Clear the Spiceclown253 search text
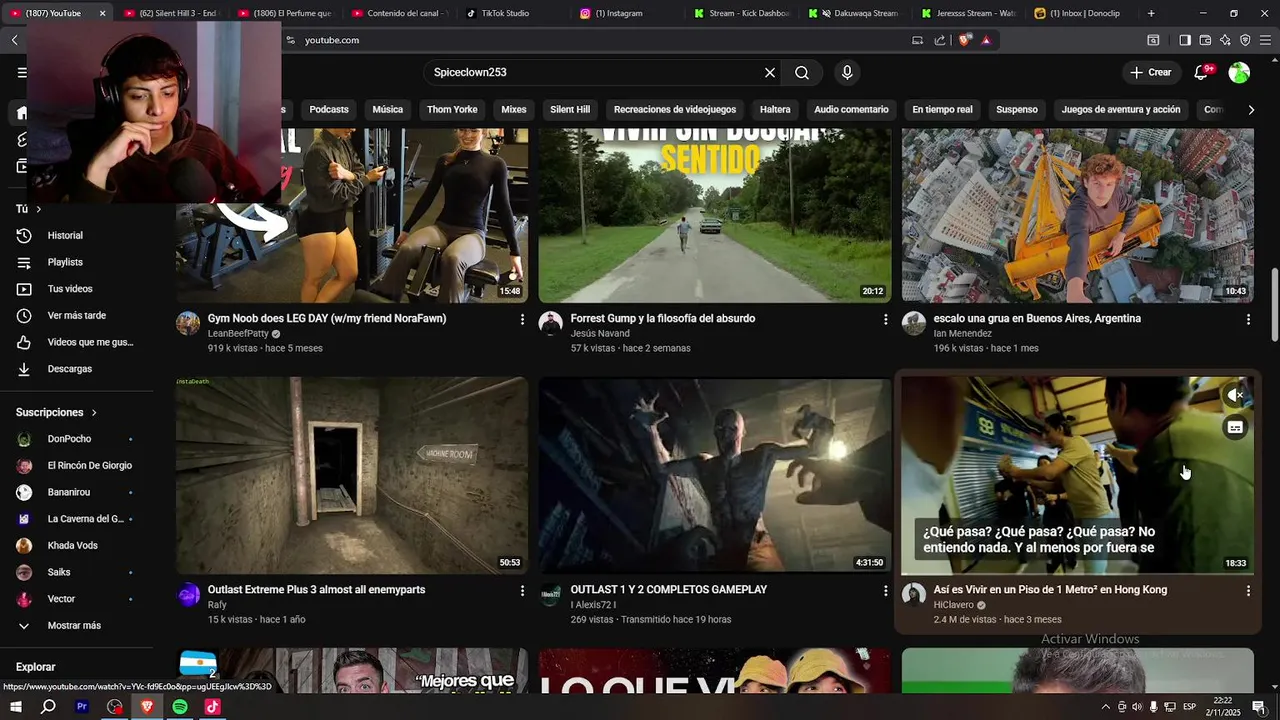The image size is (1280, 720). click(x=770, y=72)
